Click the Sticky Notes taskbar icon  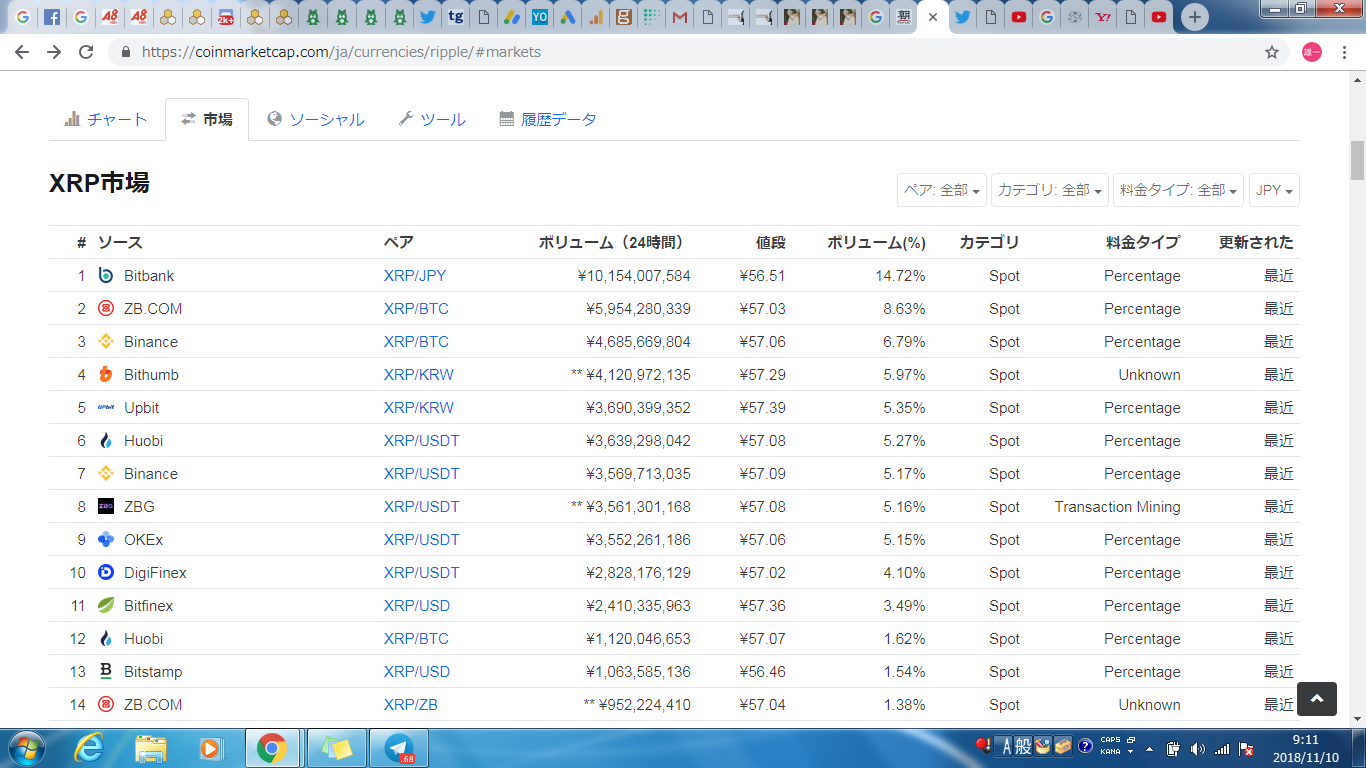tap(336, 748)
